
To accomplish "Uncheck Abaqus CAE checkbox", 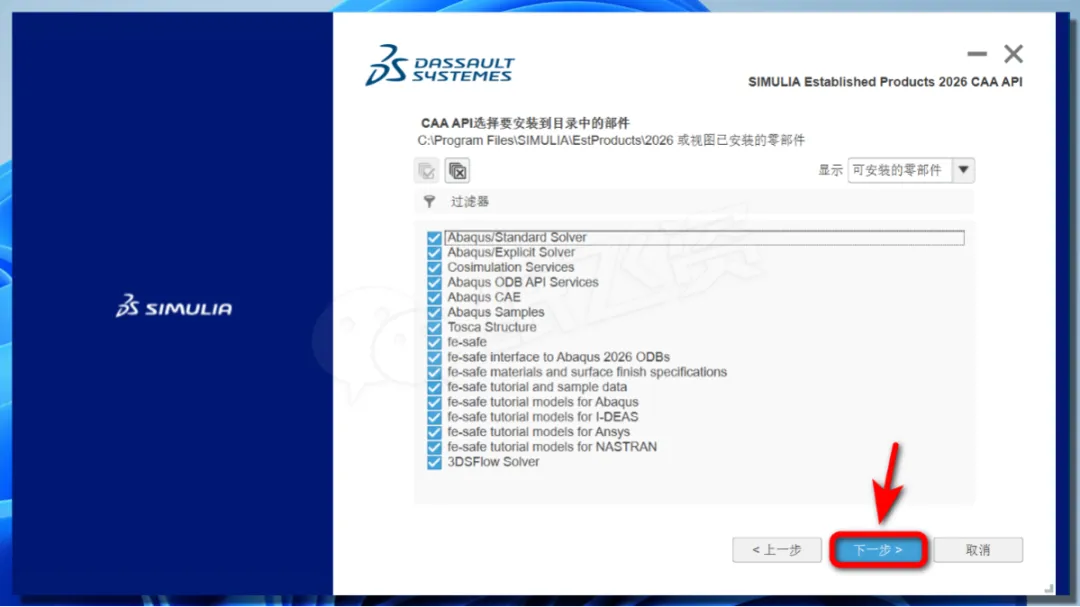I will [434, 298].
